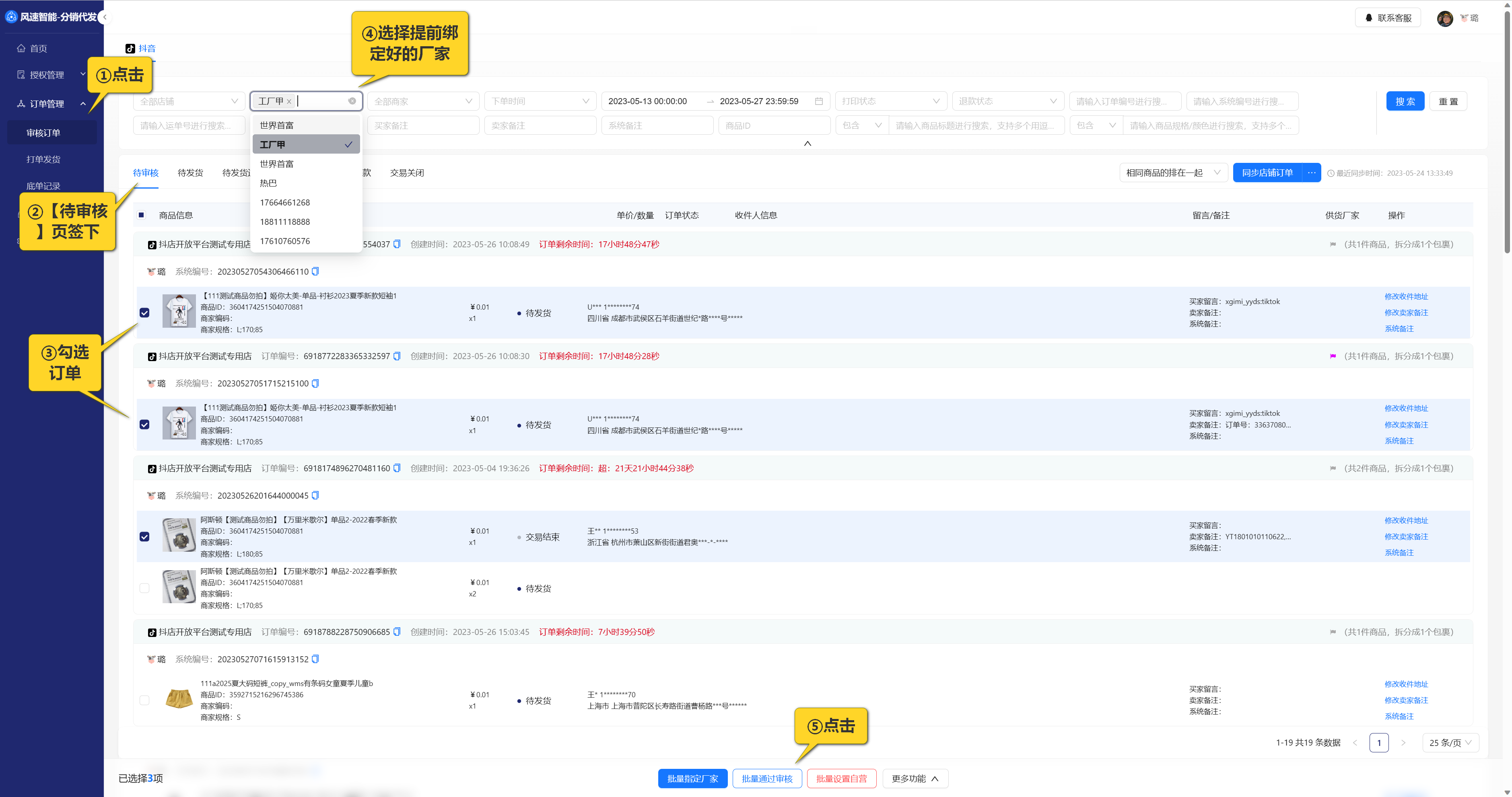Click the pink flag on second order
This screenshot has height=797, width=1512.
1333,356
